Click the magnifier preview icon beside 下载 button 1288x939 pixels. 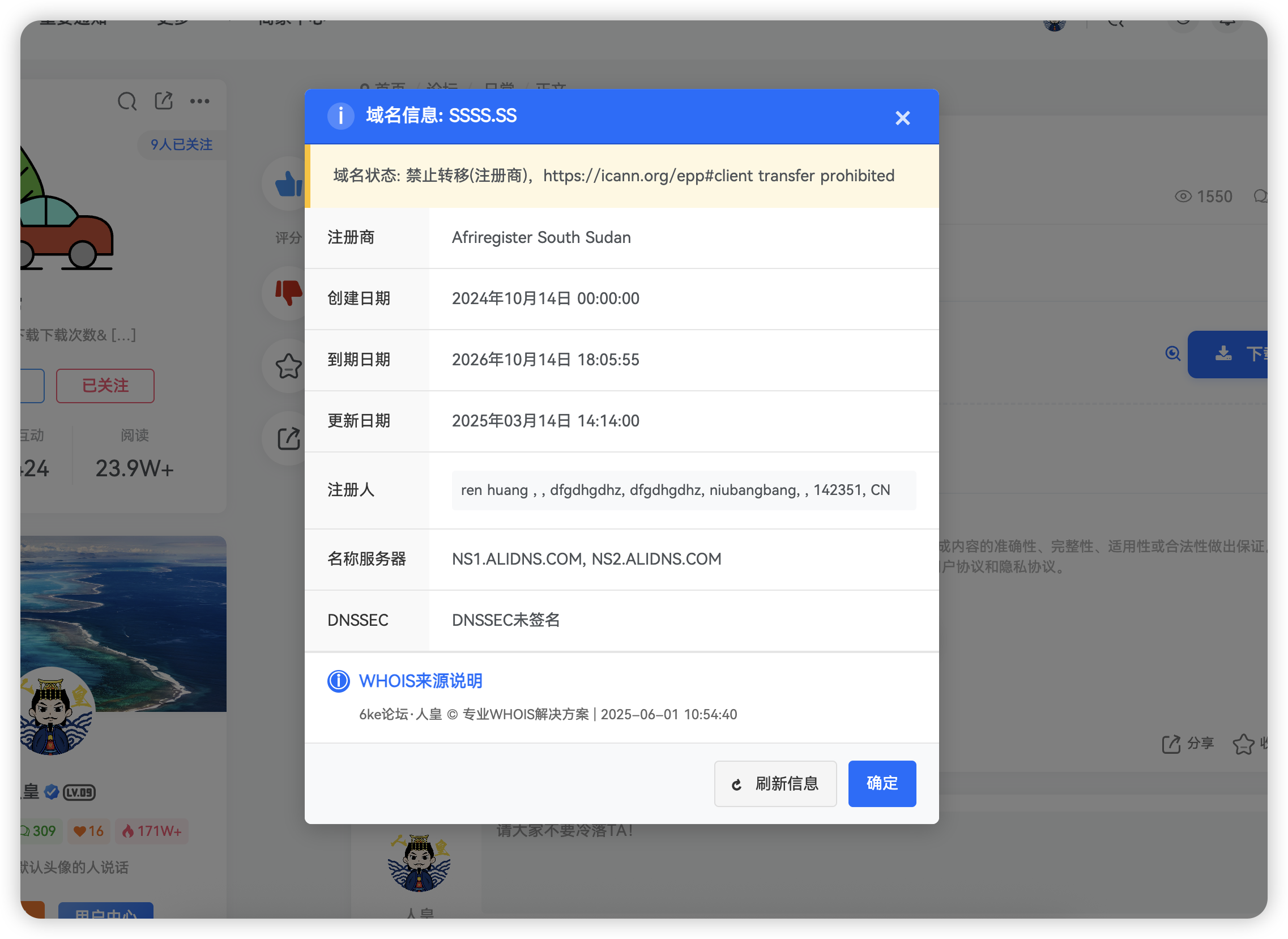pyautogui.click(x=1172, y=354)
